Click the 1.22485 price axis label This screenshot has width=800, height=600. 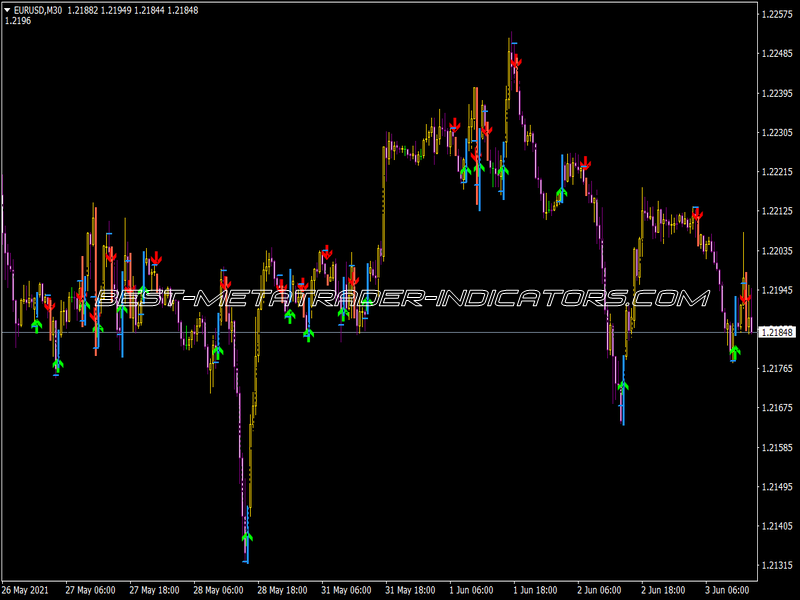[777, 54]
